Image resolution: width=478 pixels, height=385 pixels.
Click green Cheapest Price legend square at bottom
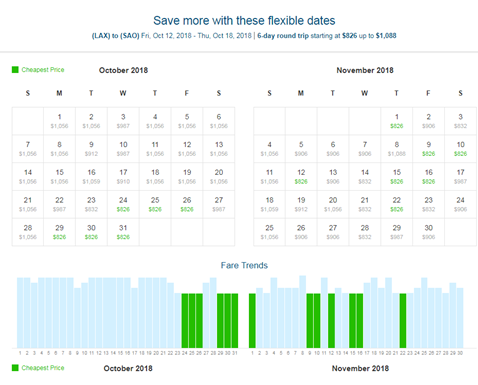15,368
